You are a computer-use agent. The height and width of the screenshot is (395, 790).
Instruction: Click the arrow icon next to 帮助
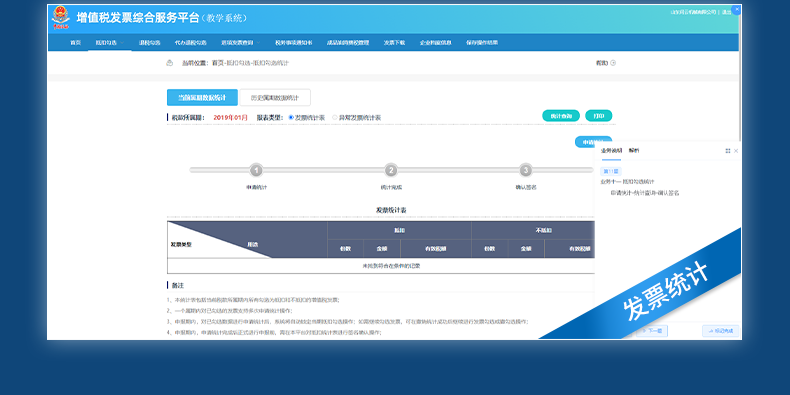[x=613, y=63]
